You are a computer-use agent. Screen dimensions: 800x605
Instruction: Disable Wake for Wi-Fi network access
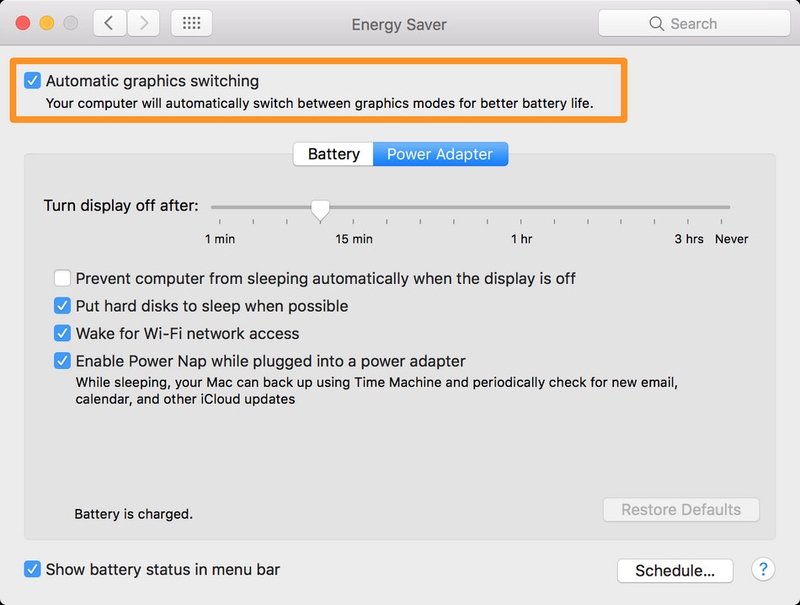click(x=63, y=333)
